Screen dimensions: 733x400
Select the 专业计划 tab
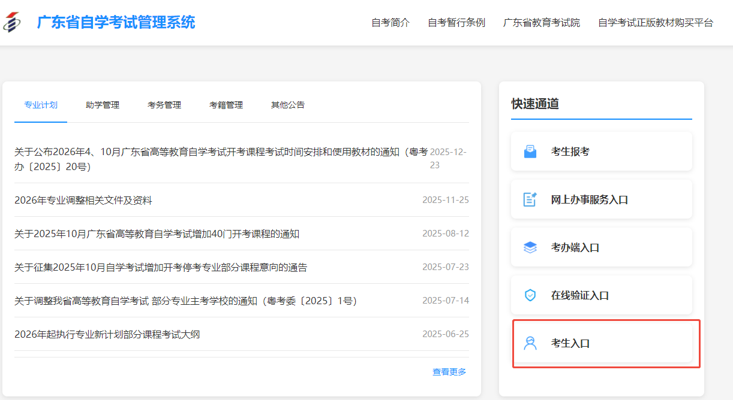pyautogui.click(x=41, y=105)
